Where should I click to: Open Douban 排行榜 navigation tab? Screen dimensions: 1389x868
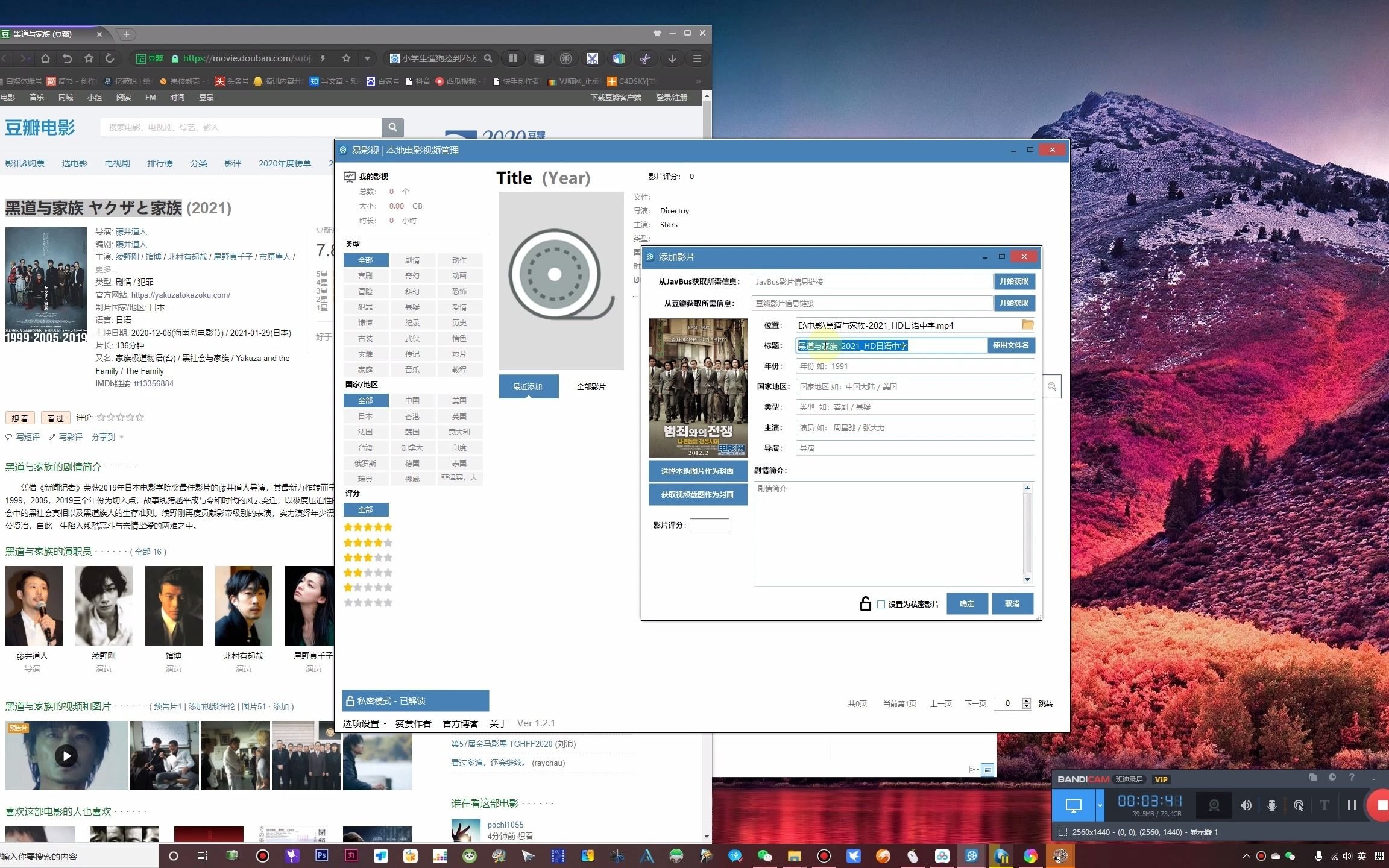[x=160, y=163]
